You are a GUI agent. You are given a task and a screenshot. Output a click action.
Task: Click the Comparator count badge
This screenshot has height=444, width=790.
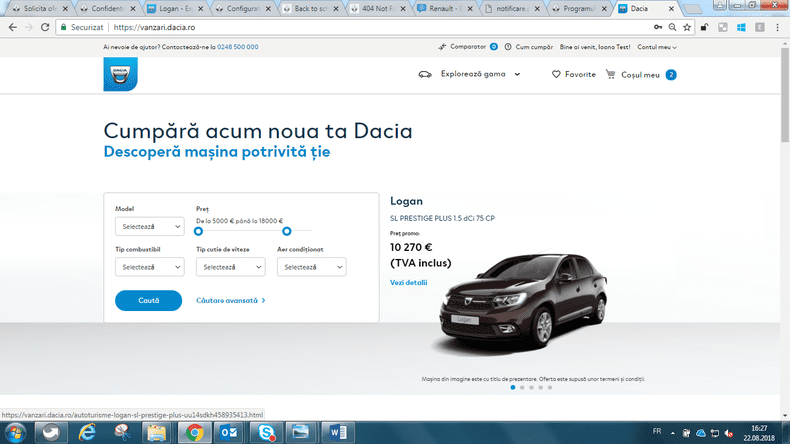coord(494,47)
